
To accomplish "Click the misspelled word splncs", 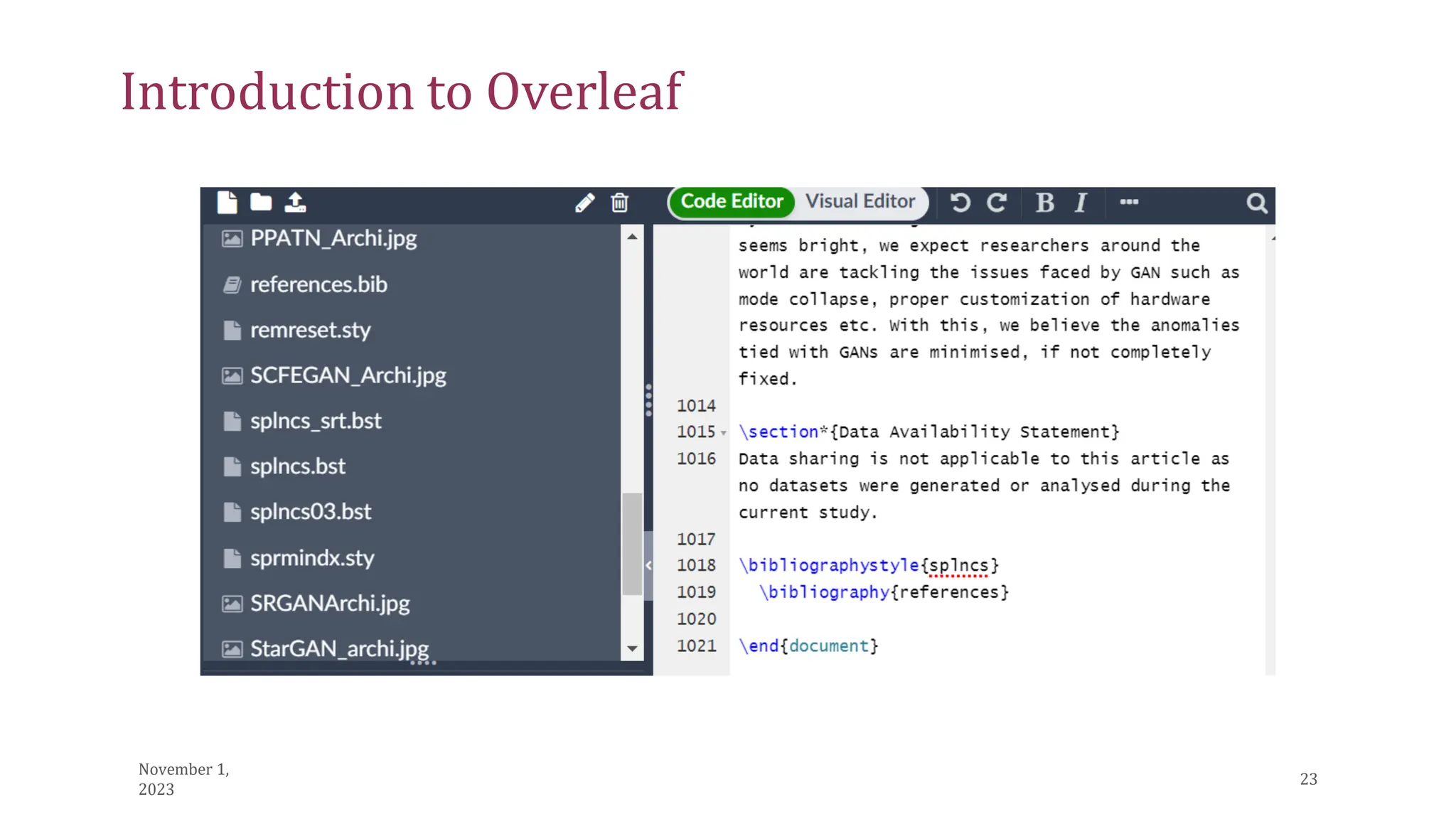I will [958, 566].
